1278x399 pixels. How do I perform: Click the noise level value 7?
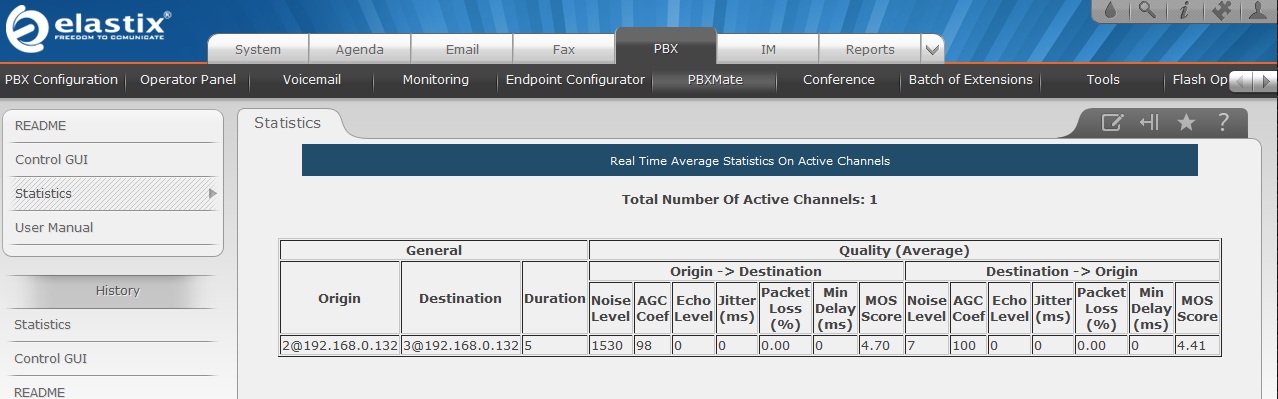[x=926, y=345]
